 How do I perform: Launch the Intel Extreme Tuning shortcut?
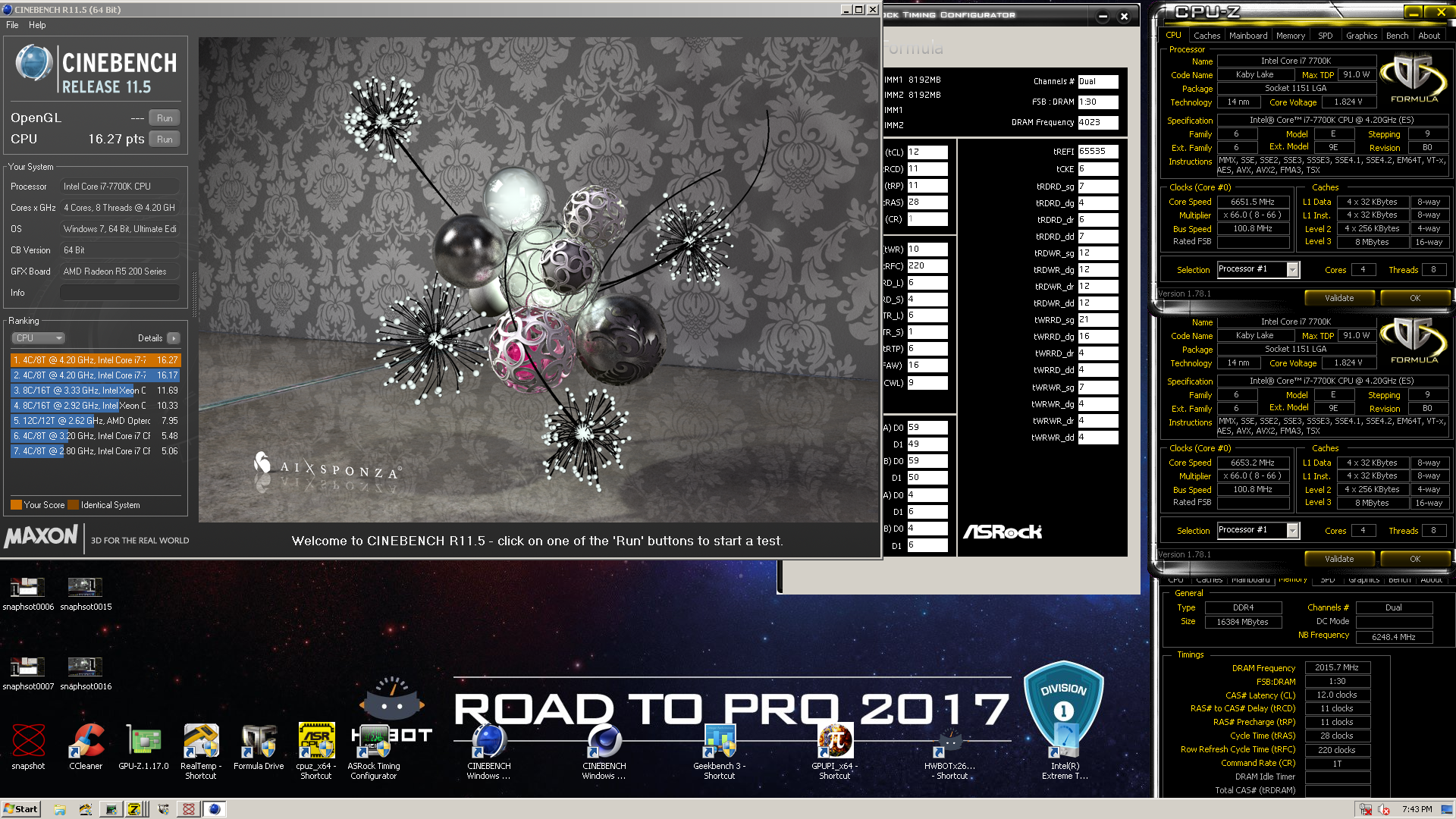pyautogui.click(x=1065, y=751)
